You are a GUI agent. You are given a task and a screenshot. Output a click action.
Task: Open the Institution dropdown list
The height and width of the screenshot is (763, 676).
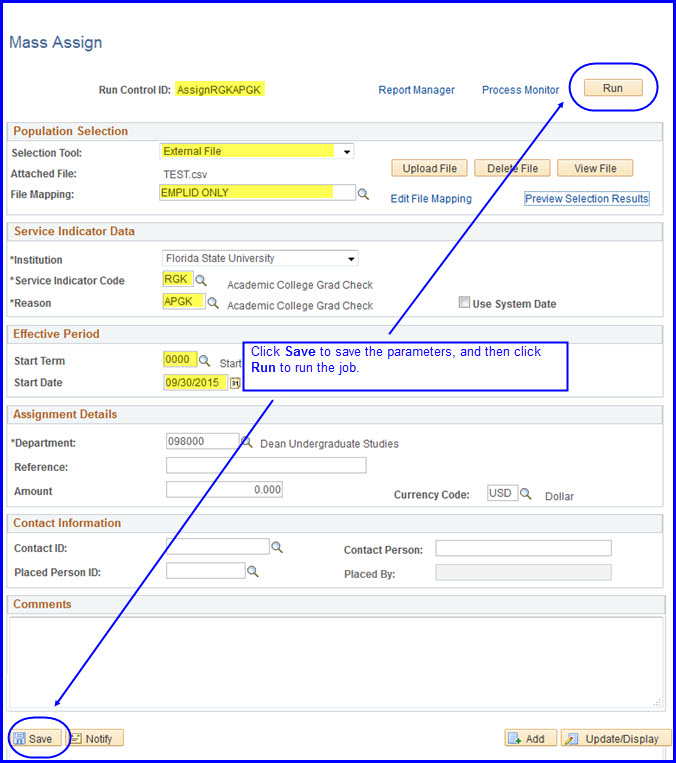point(350,259)
